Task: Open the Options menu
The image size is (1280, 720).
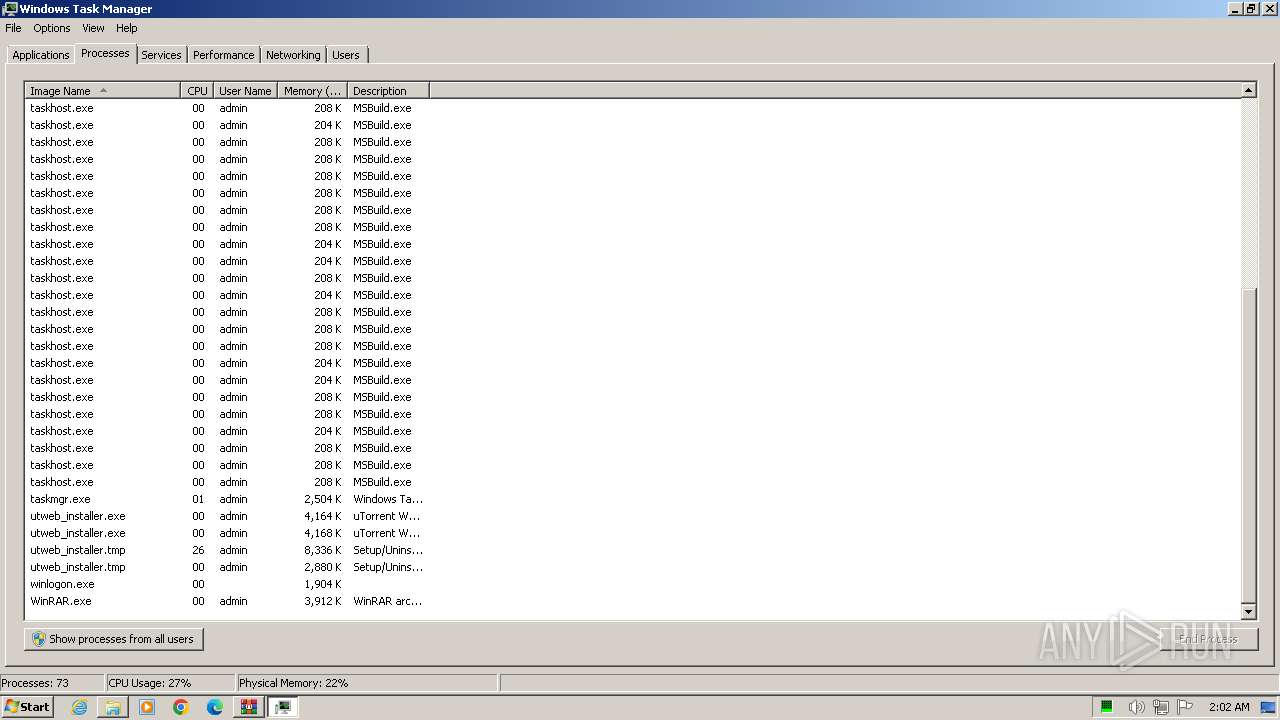Action: [52, 28]
